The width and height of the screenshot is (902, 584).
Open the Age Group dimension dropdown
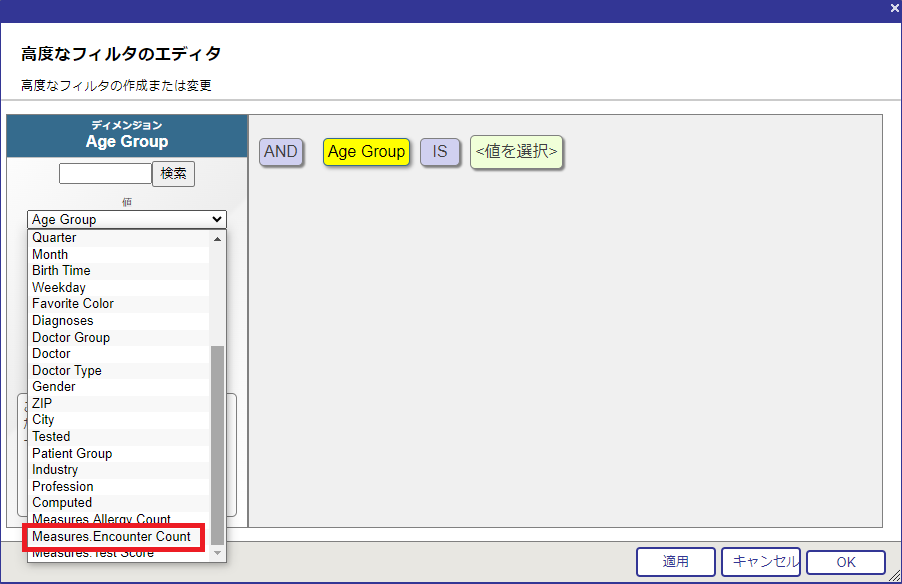point(127,219)
